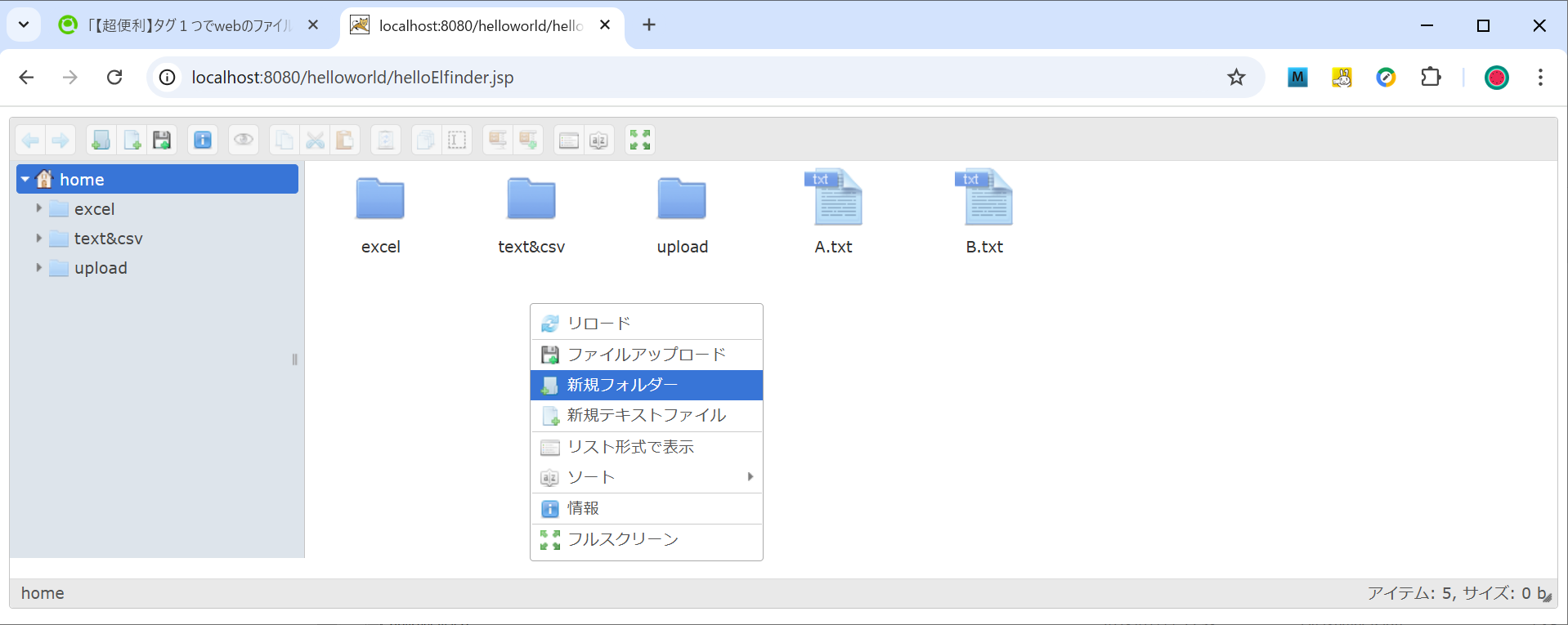Choose フルスクリーン from context menu

tap(647, 539)
